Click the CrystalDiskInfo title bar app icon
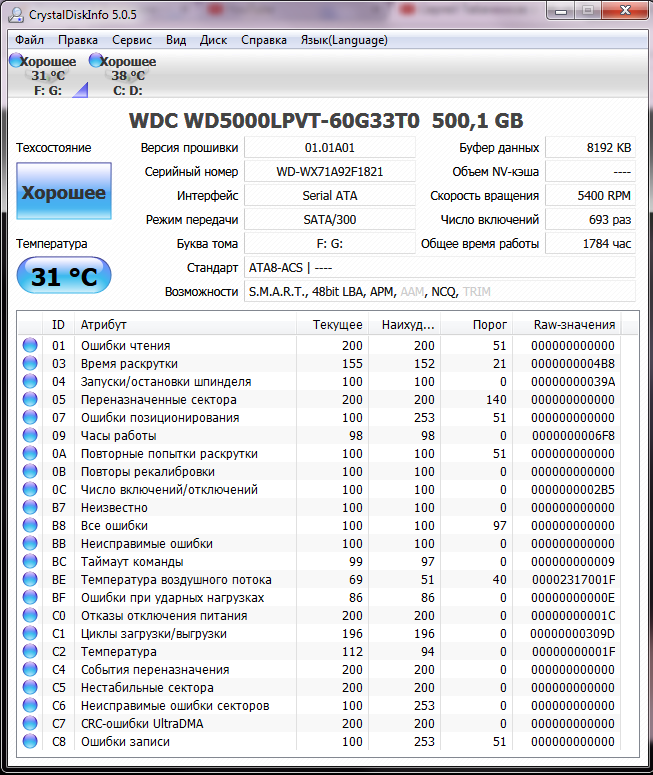 (16, 14)
